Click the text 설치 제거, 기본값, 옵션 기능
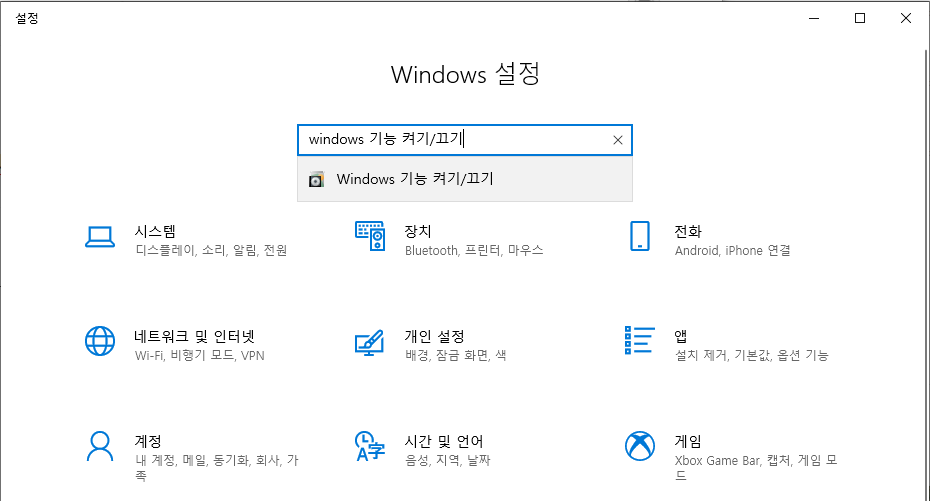This screenshot has width=930, height=501. tap(751, 356)
